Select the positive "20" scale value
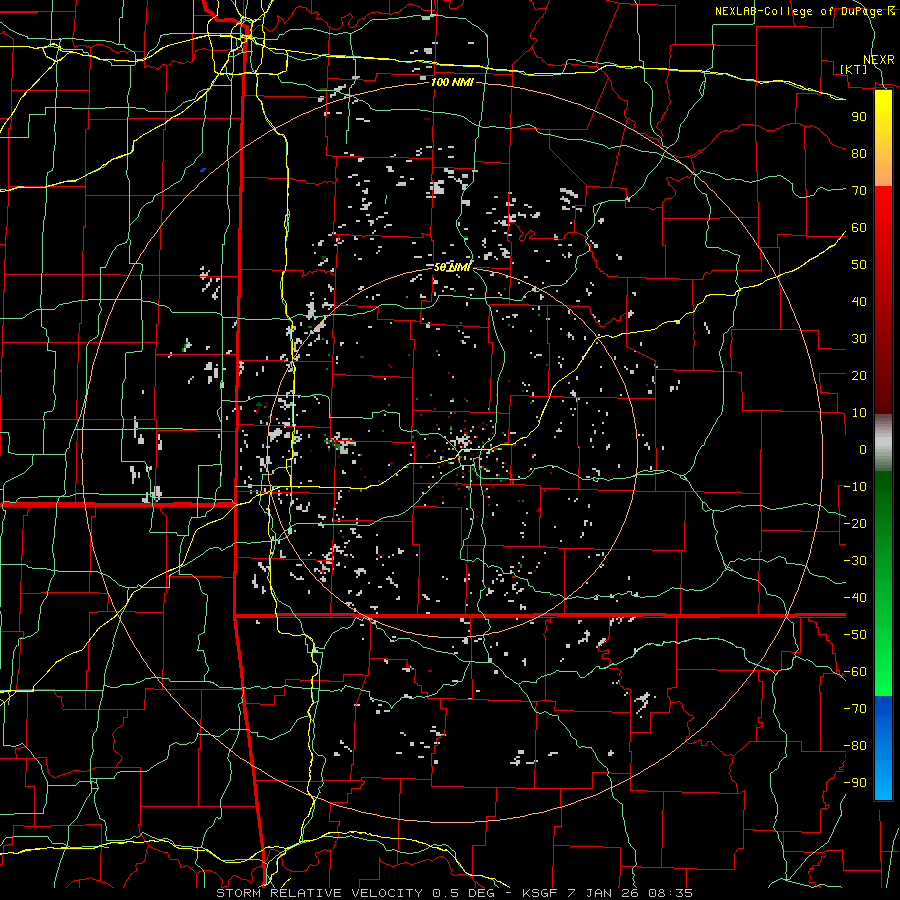 click(859, 375)
